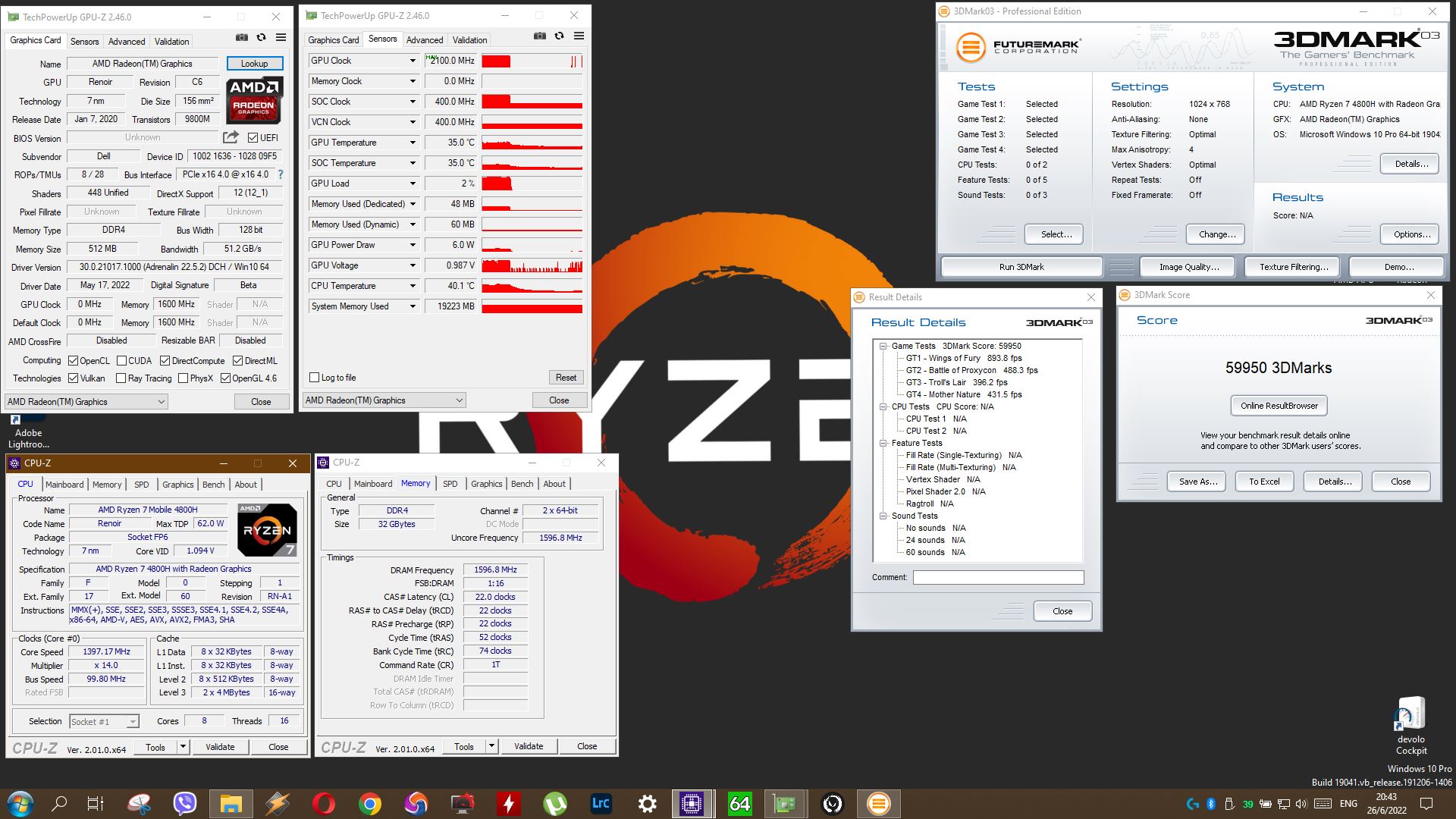The height and width of the screenshot is (819, 1456).
Task: Launch Opera browser from the taskbar
Action: [324, 804]
